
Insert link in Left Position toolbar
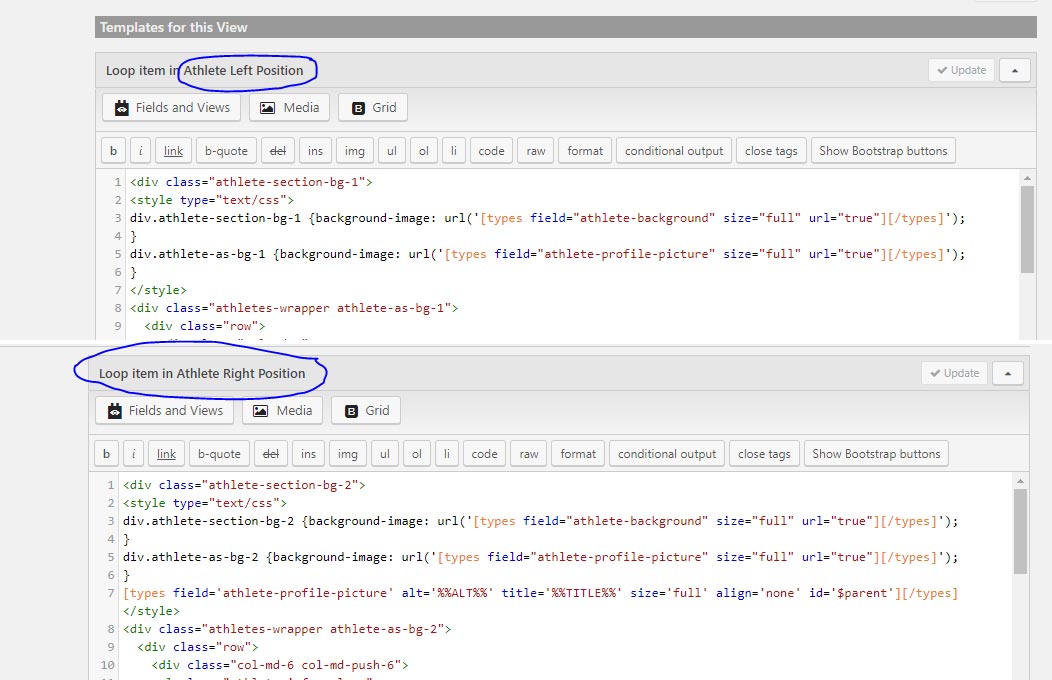174,151
